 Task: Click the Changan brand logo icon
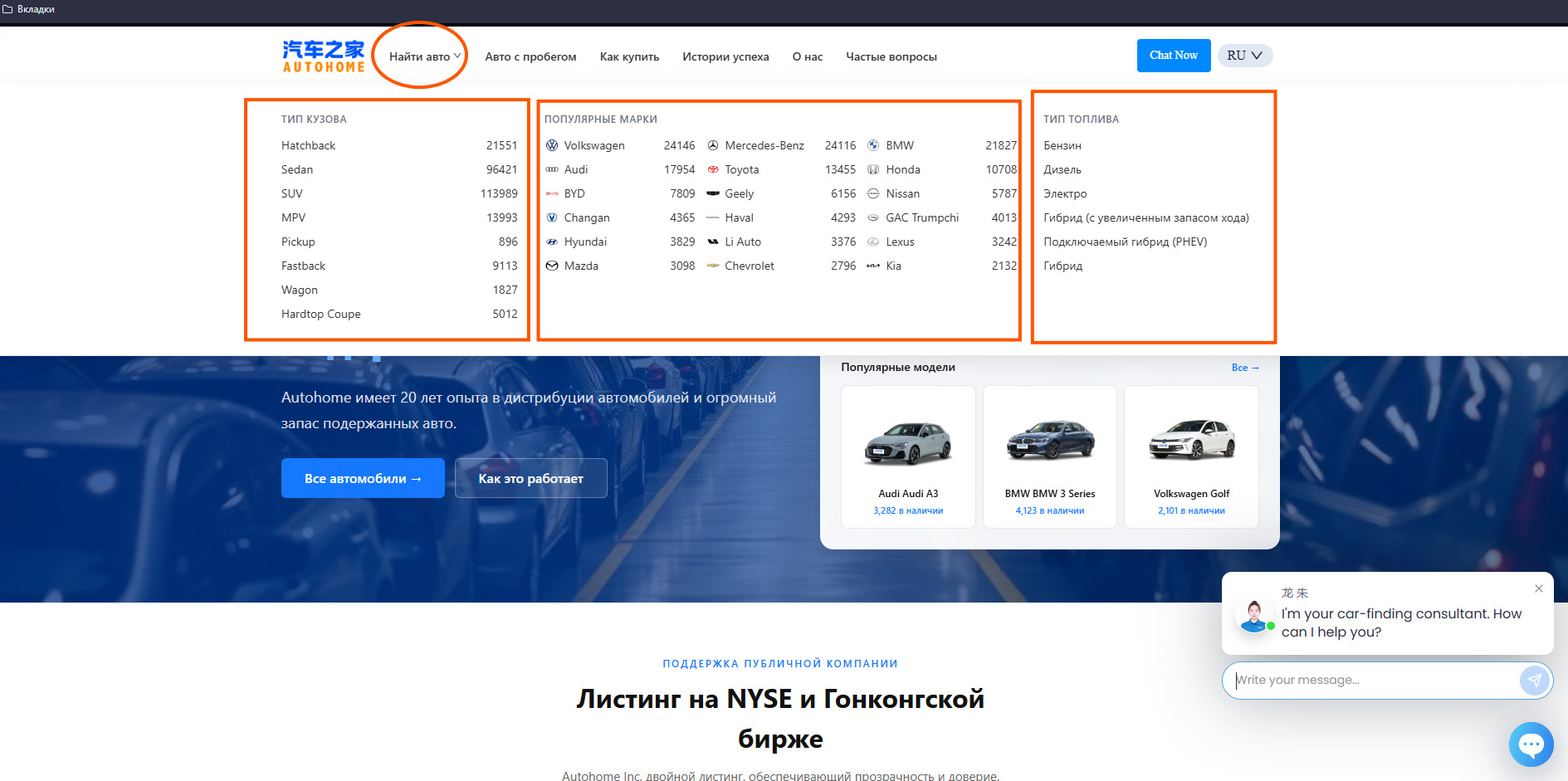tap(552, 217)
